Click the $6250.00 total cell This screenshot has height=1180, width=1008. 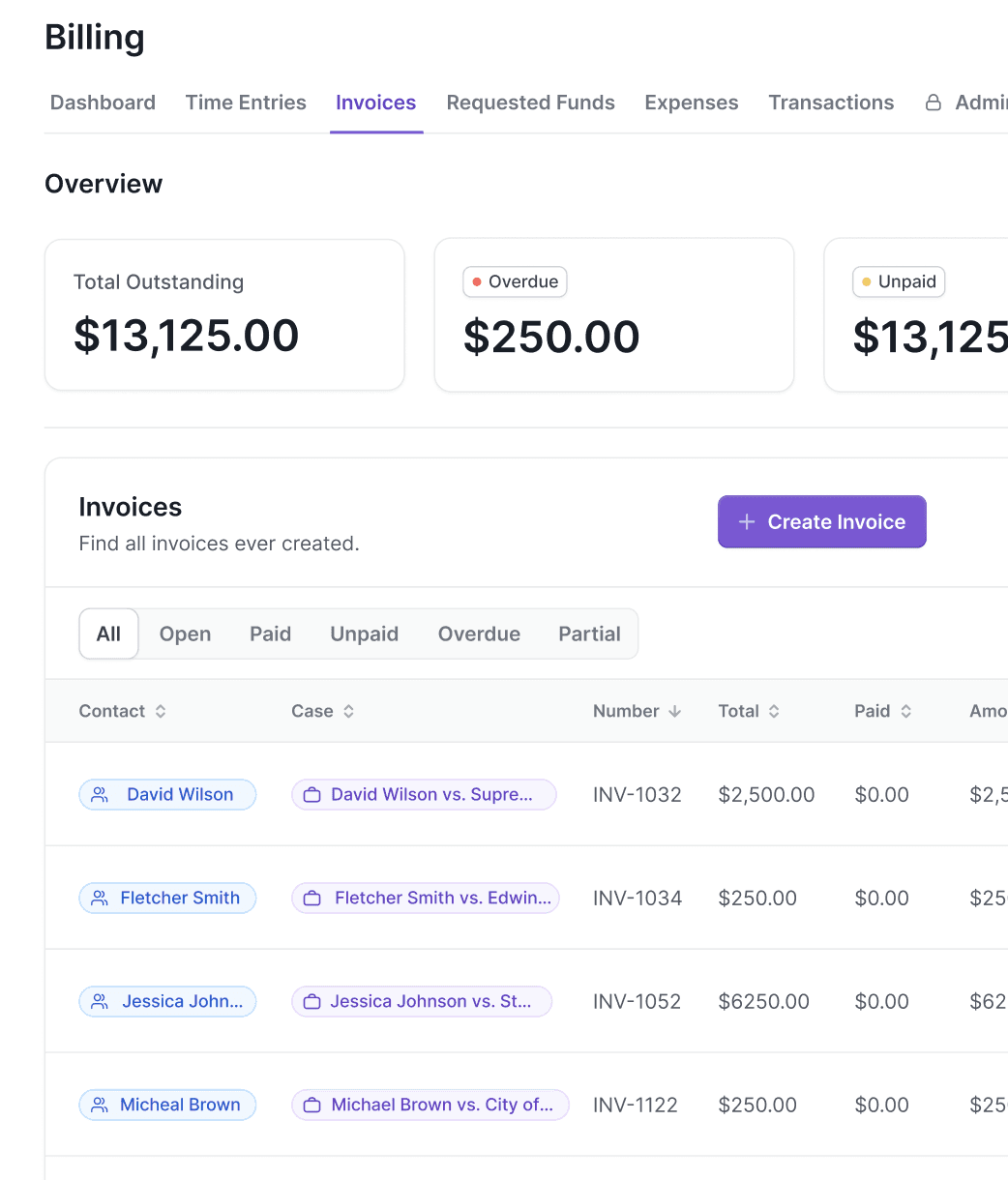point(764,1002)
